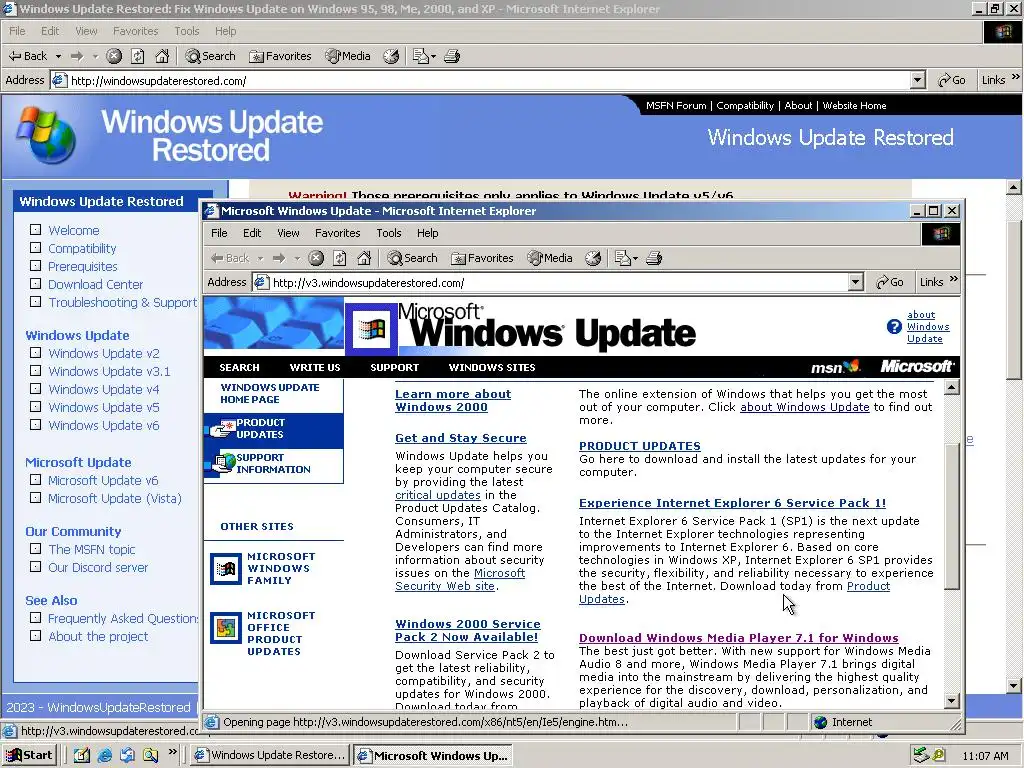Click Show Desktop quick launch icon
This screenshot has height=768, width=1024.
tap(82, 755)
